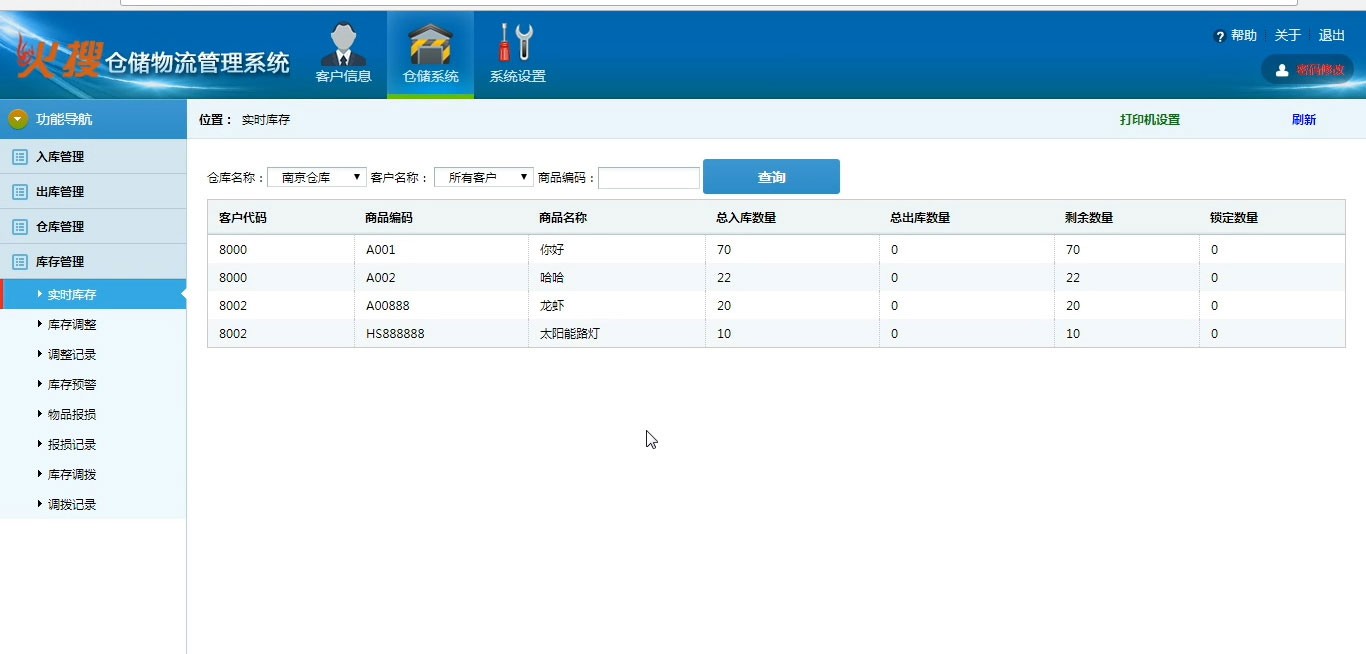Expand the 仓库管理 sidebar section
Image resolution: width=1366 pixels, height=654 pixels.
pos(60,227)
